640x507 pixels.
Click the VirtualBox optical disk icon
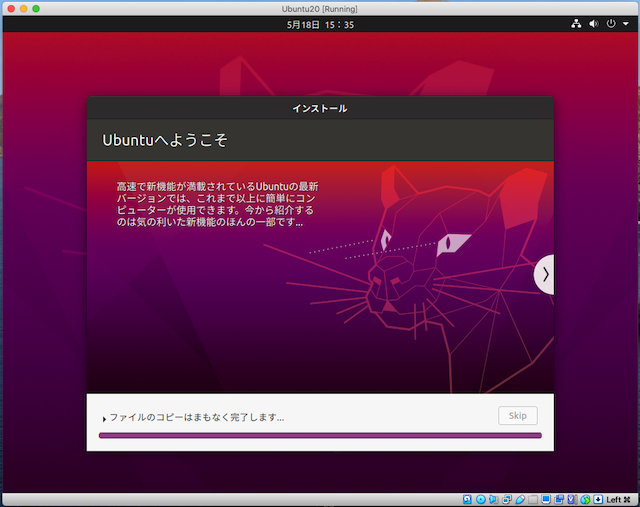click(481, 499)
